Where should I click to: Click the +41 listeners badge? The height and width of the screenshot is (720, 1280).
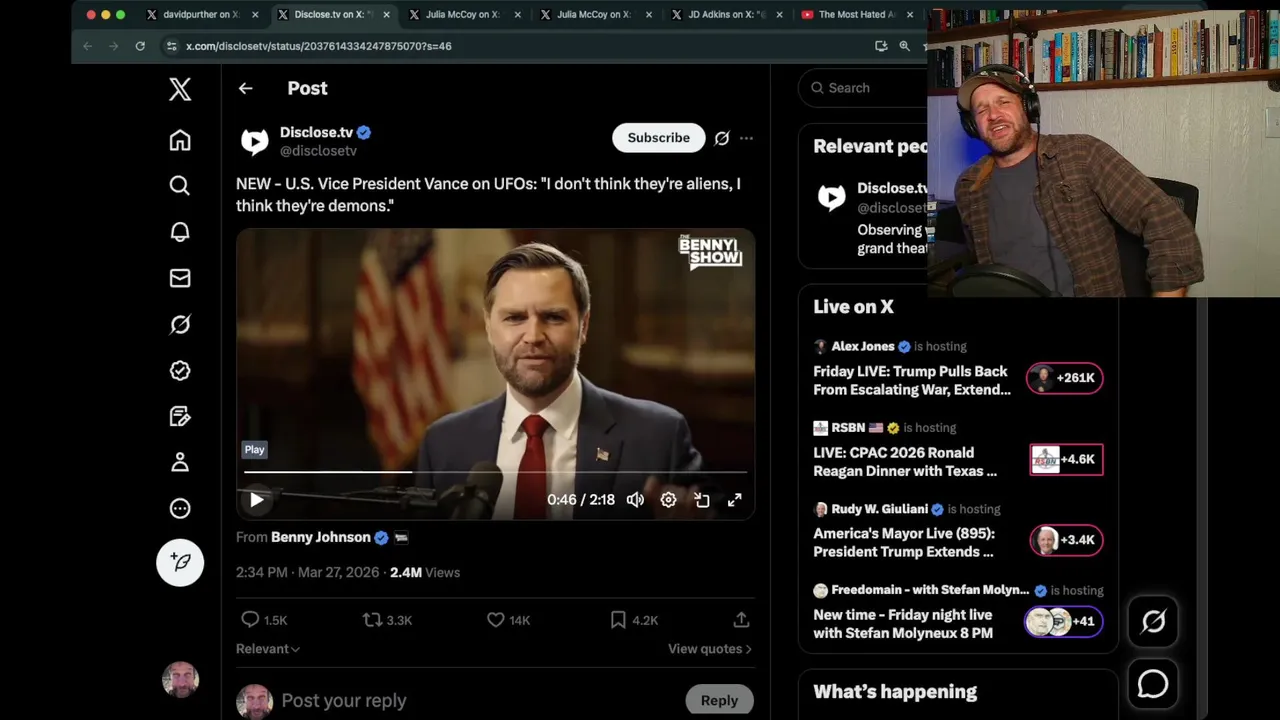(1063, 621)
